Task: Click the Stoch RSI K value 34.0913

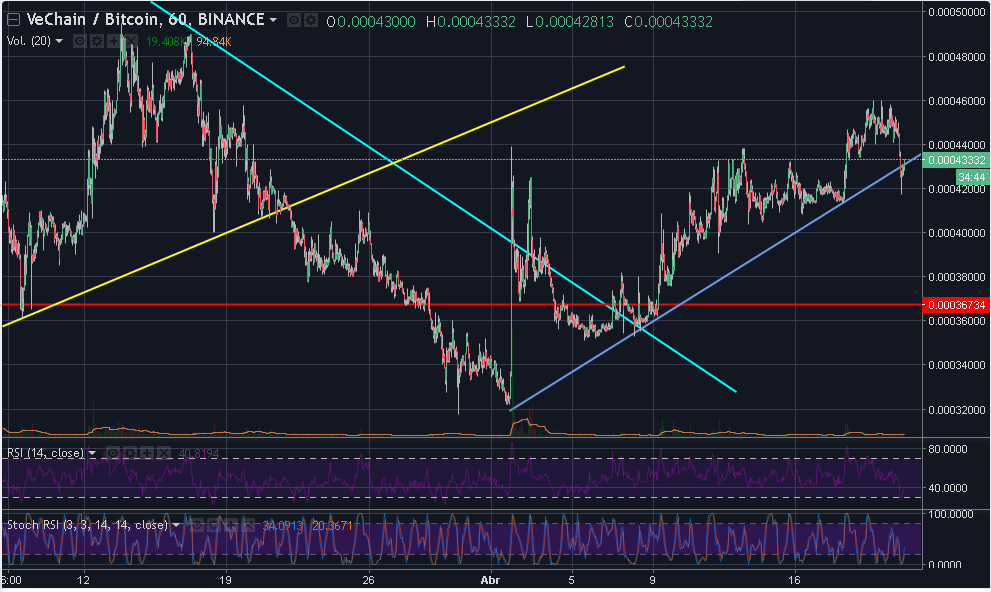Action: [283, 526]
